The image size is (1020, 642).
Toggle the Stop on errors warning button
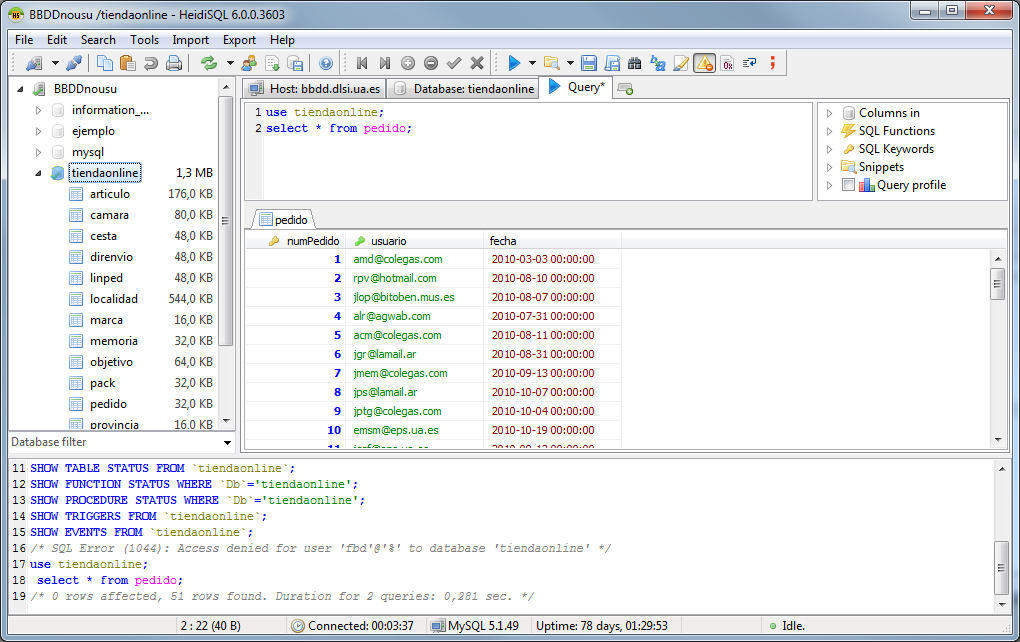pos(705,63)
